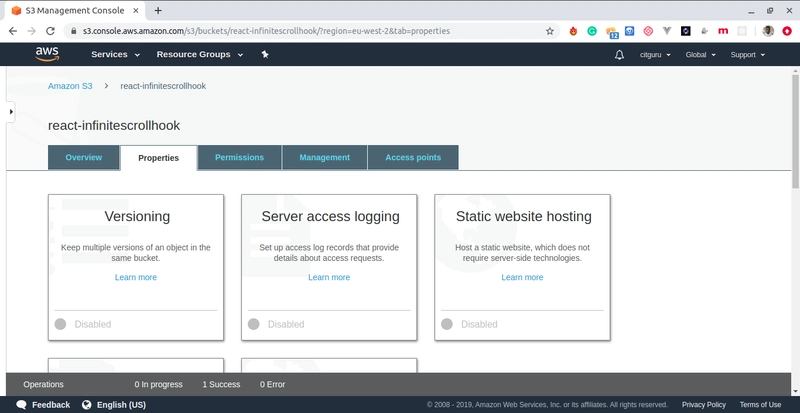Viewport: 800px width, 413px height.
Task: Reload the page with refresh icon
Action: pyautogui.click(x=50, y=31)
